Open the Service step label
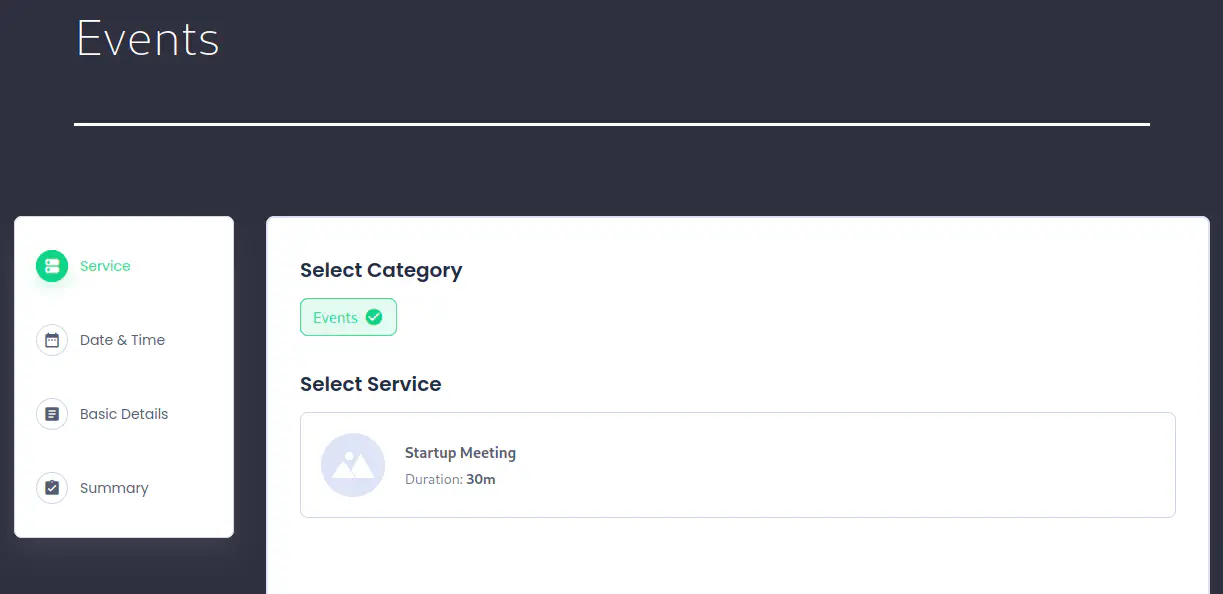The height and width of the screenshot is (594, 1223). 105,266
